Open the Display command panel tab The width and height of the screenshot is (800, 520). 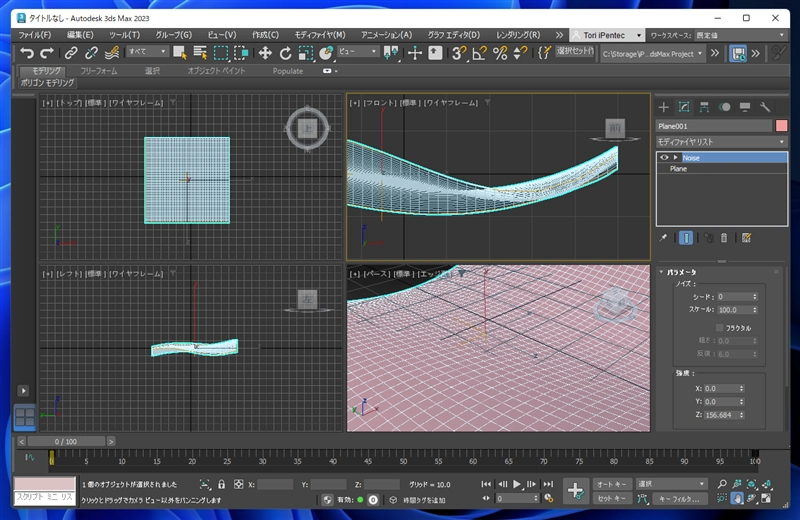[x=745, y=107]
